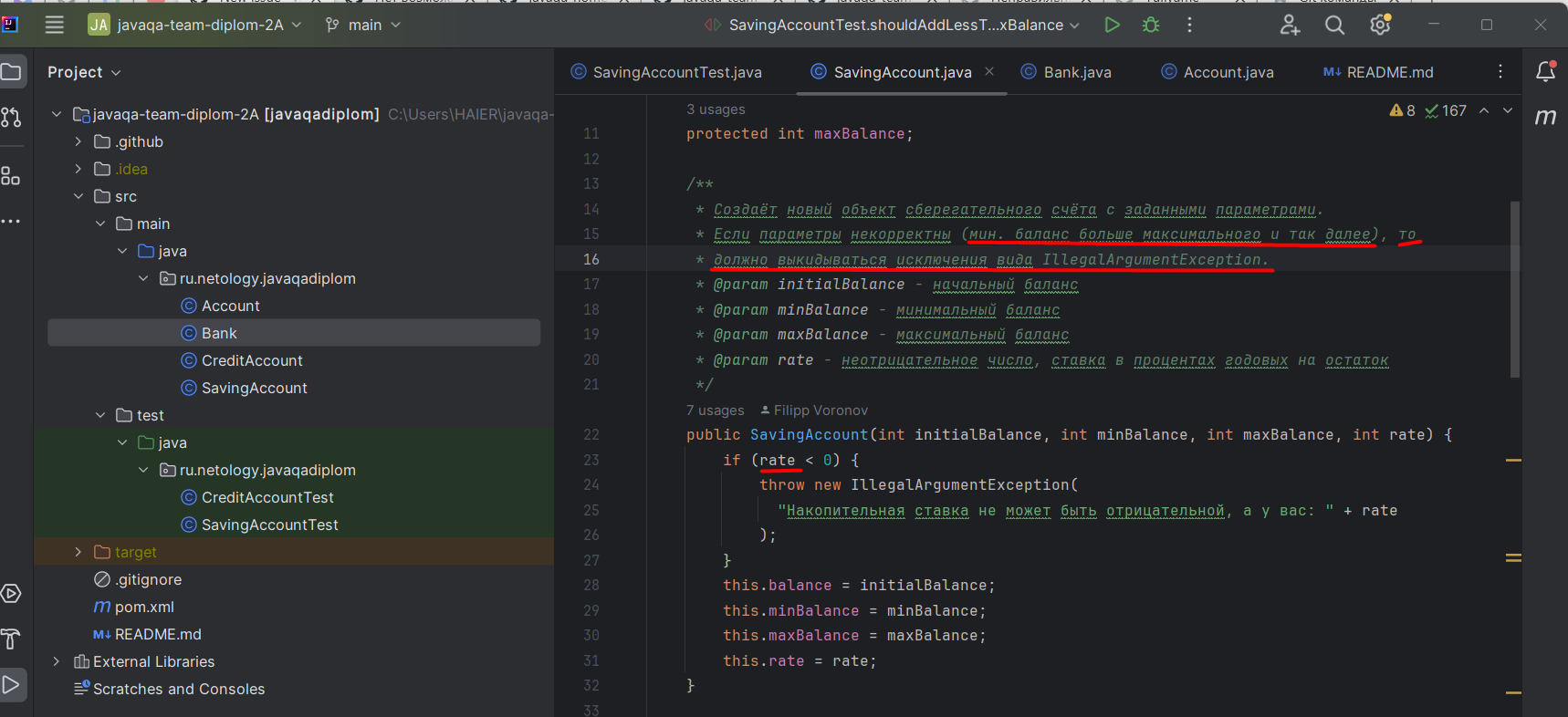Open editor tabs options menu
1568x717 pixels.
[x=1500, y=71]
